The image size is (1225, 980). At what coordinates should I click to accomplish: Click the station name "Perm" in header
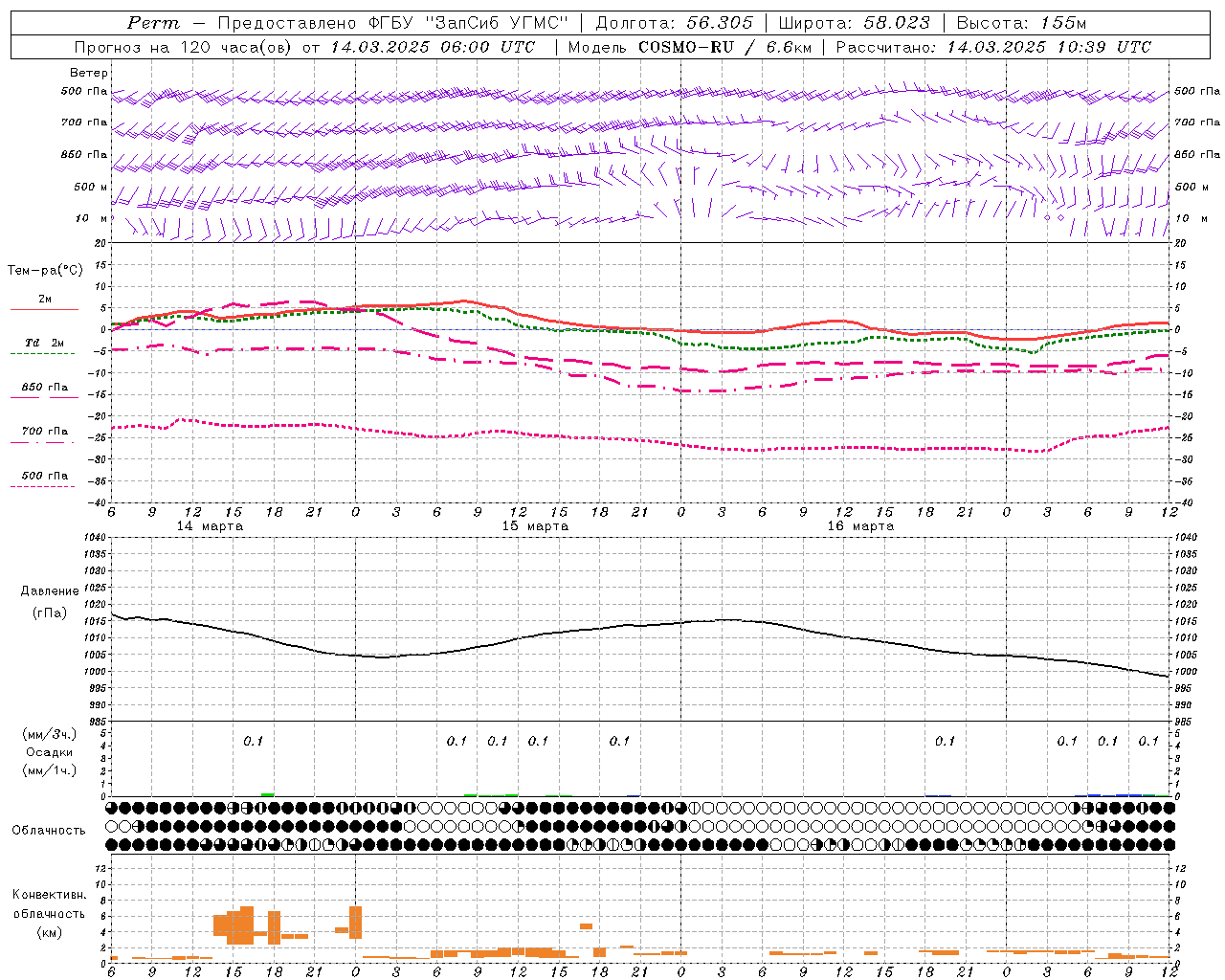[153, 23]
